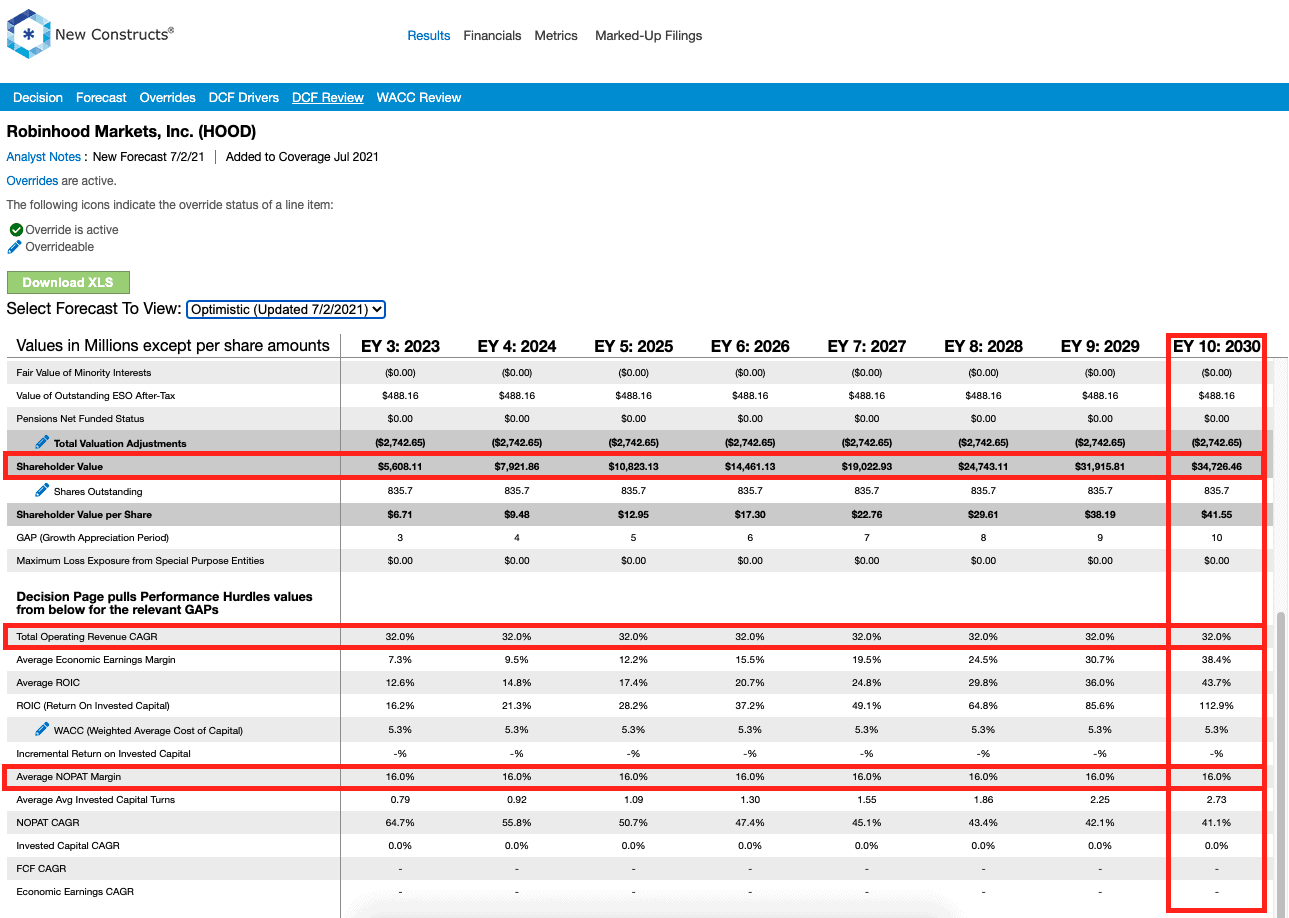Click the EY 4: 2024 column header

tap(517, 346)
